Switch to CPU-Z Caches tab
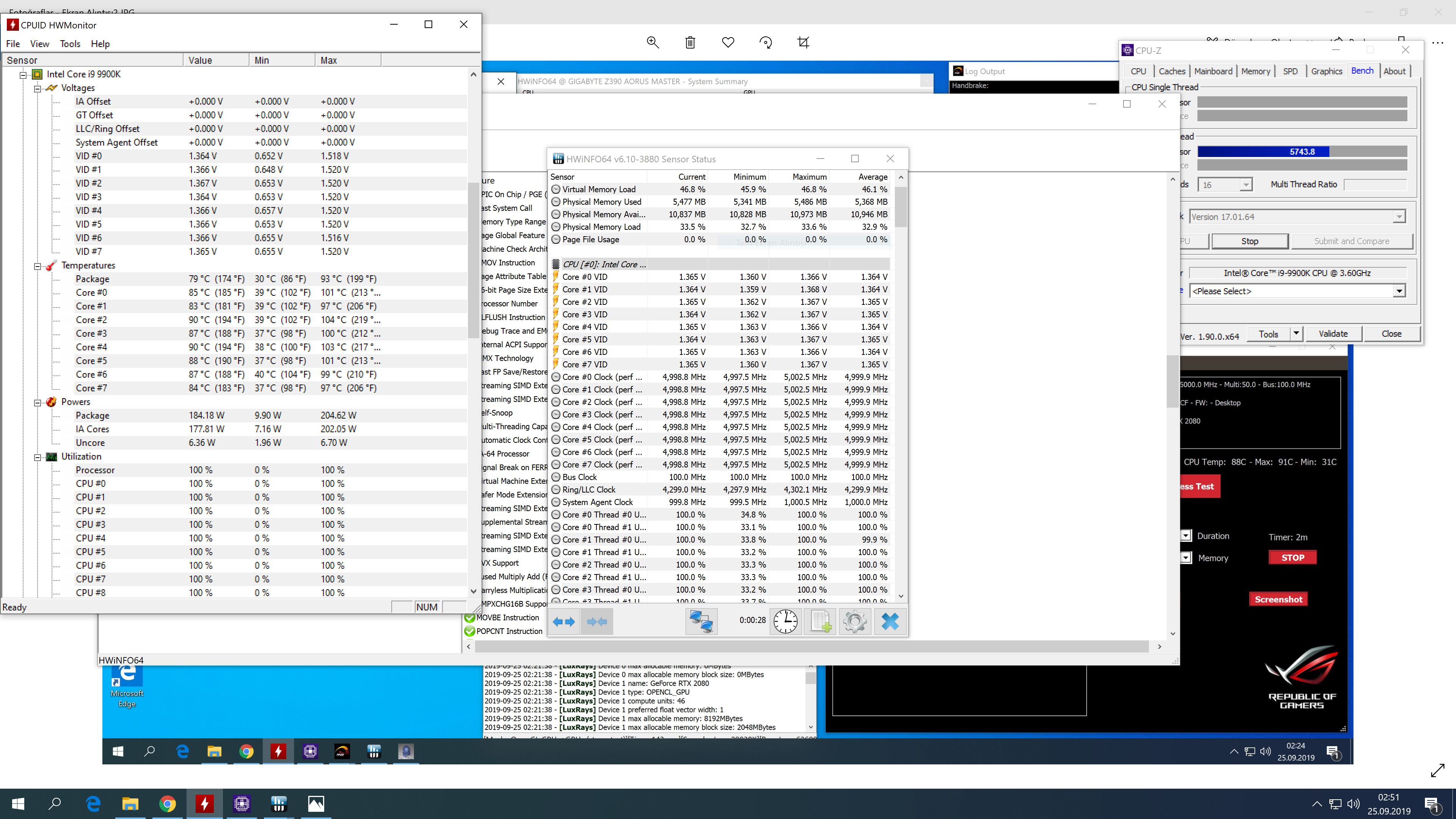This screenshot has width=1456, height=819. point(1172,71)
